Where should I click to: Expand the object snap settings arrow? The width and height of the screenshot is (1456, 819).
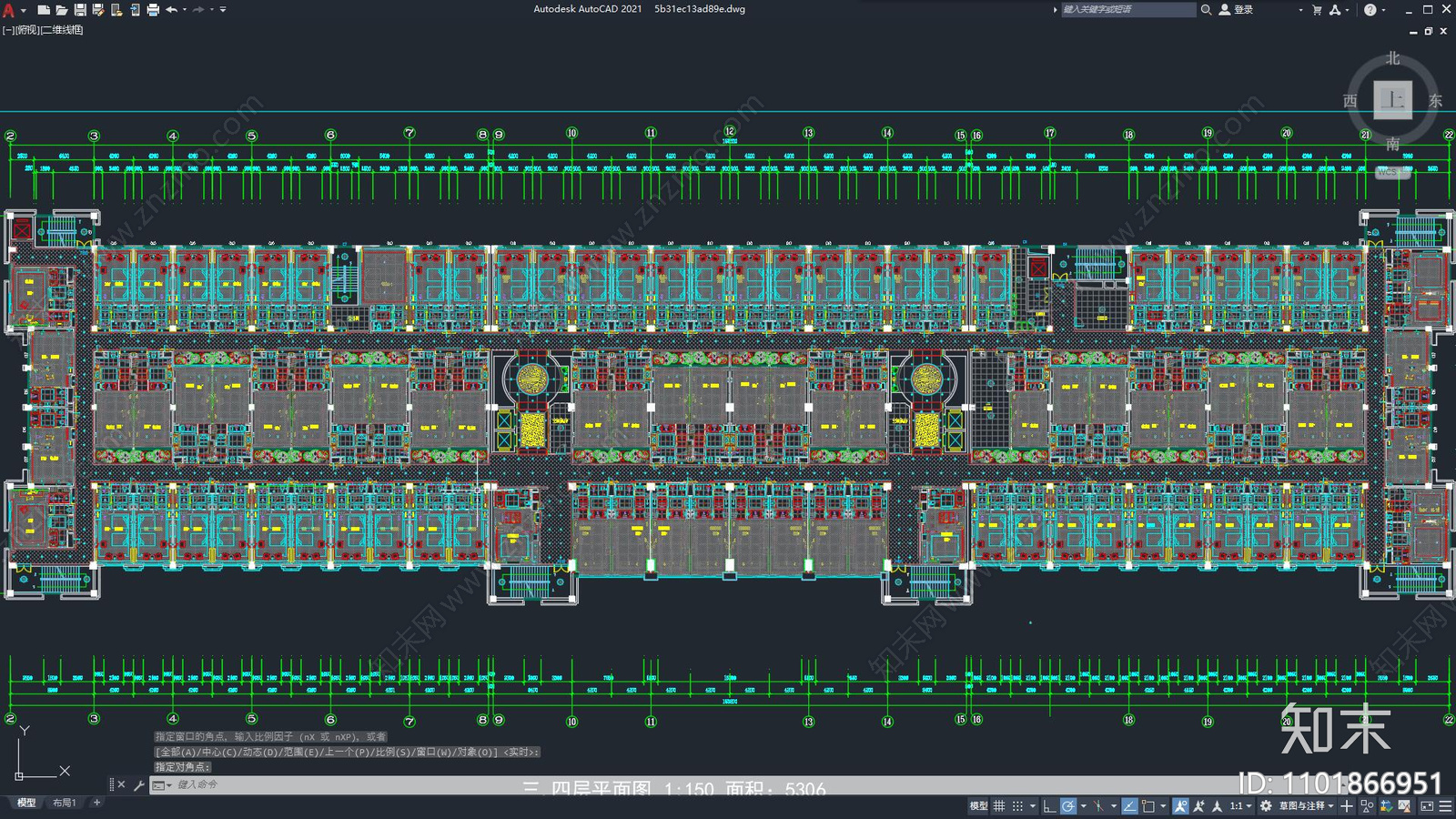[1163, 806]
